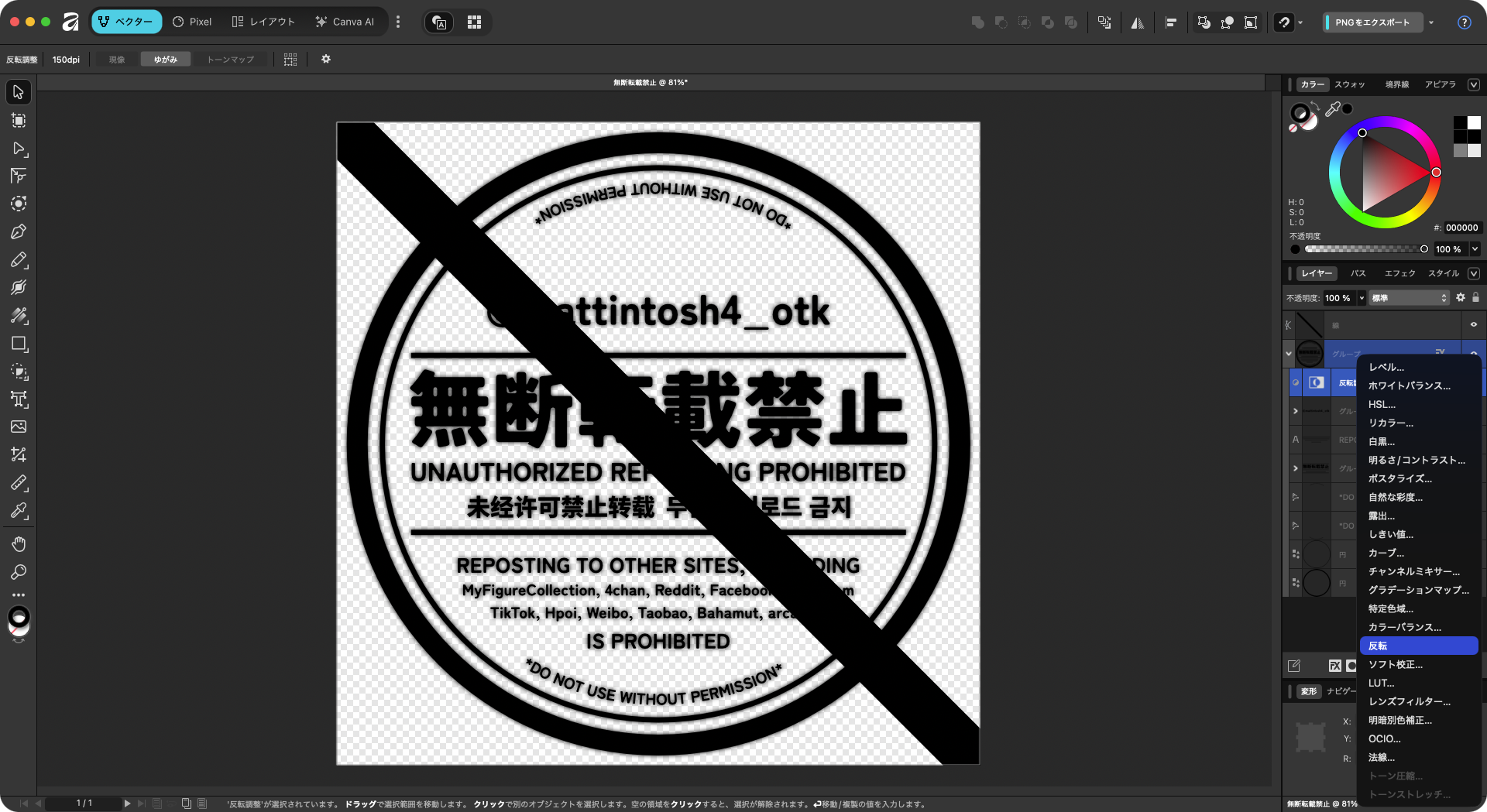Image resolution: width=1487 pixels, height=812 pixels.
Task: Click the three-dots more tools icon in left toolbar
Action: (19, 595)
